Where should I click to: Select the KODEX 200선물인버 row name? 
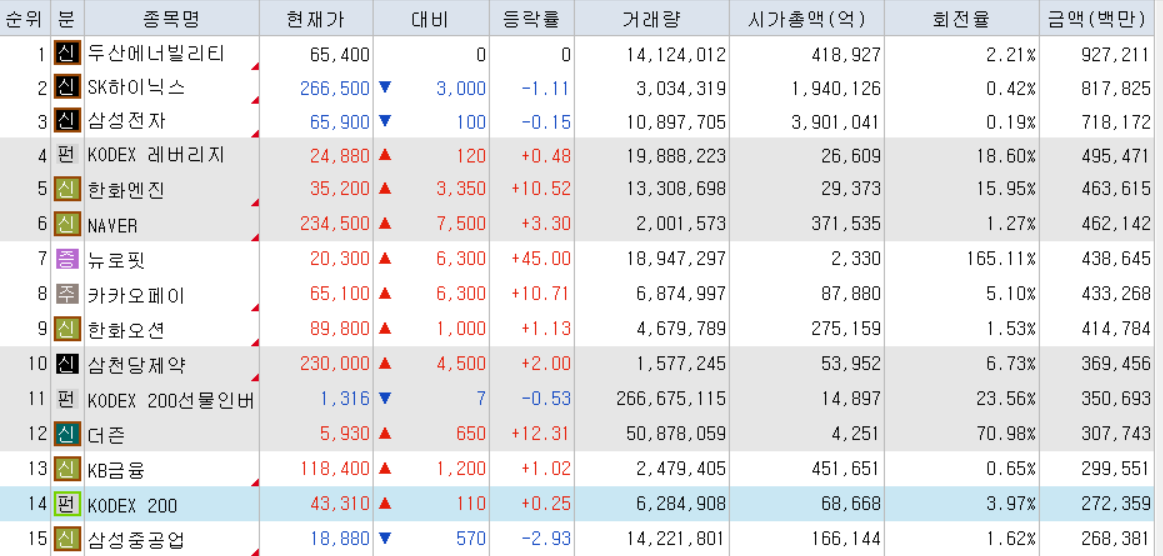171,400
